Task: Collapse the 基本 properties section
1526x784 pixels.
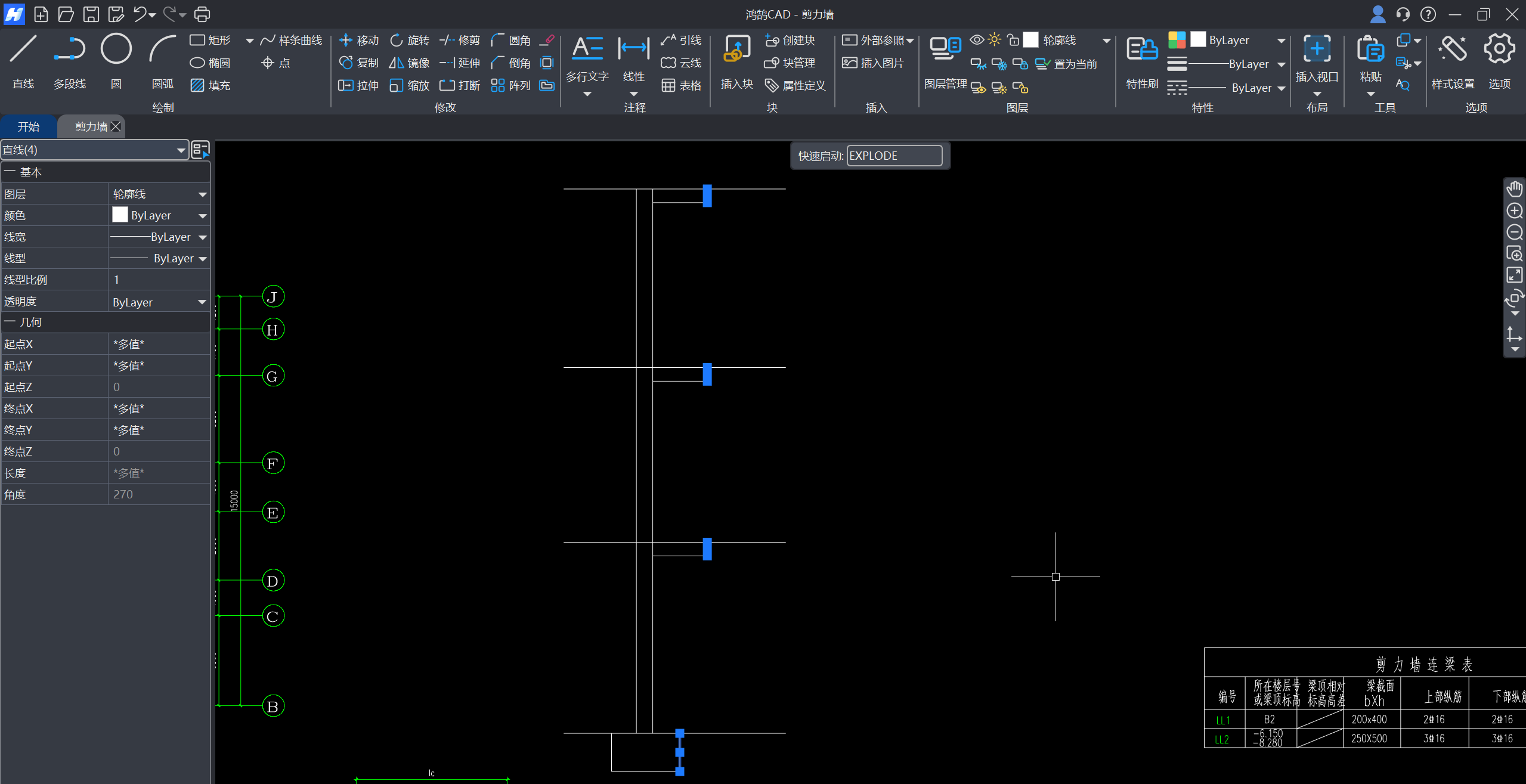Action: (x=10, y=172)
